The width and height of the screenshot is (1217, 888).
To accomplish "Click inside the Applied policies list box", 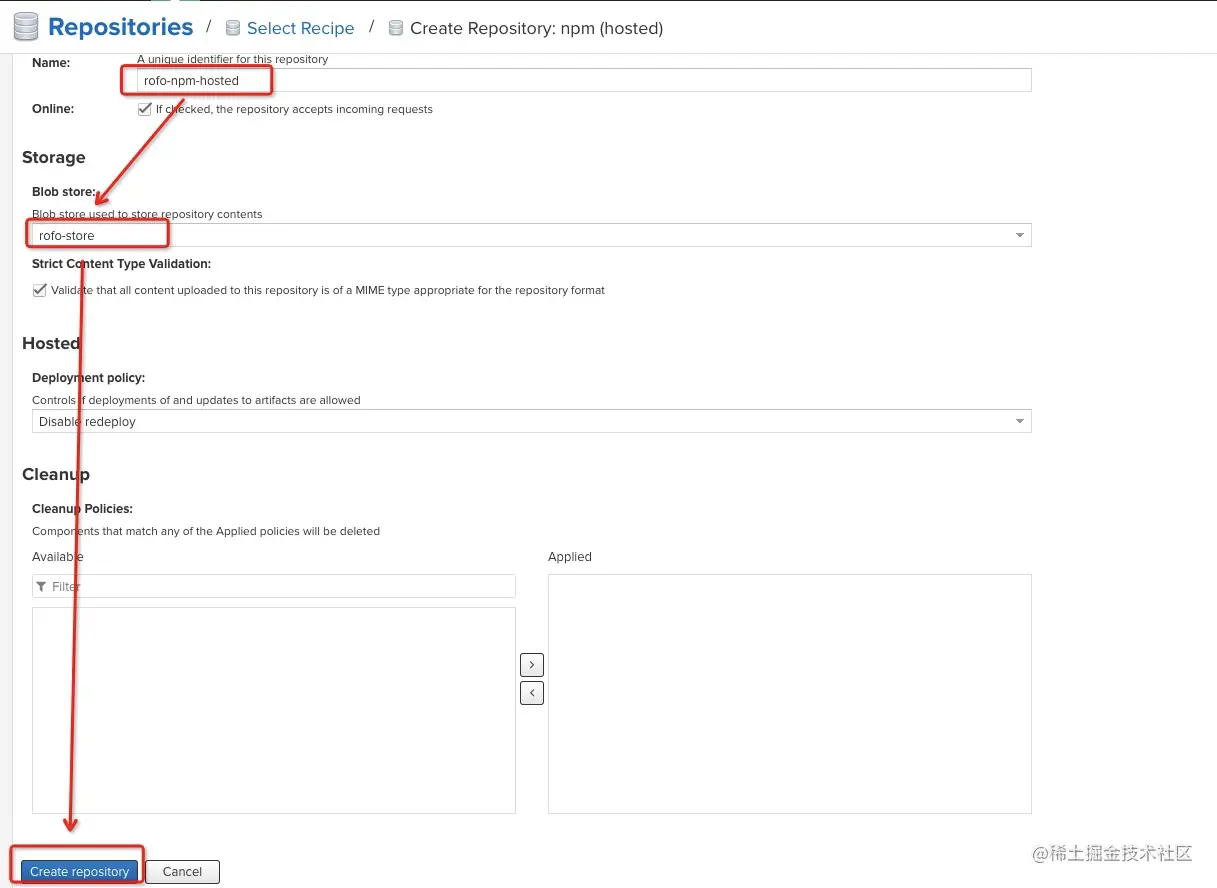I will pos(790,694).
